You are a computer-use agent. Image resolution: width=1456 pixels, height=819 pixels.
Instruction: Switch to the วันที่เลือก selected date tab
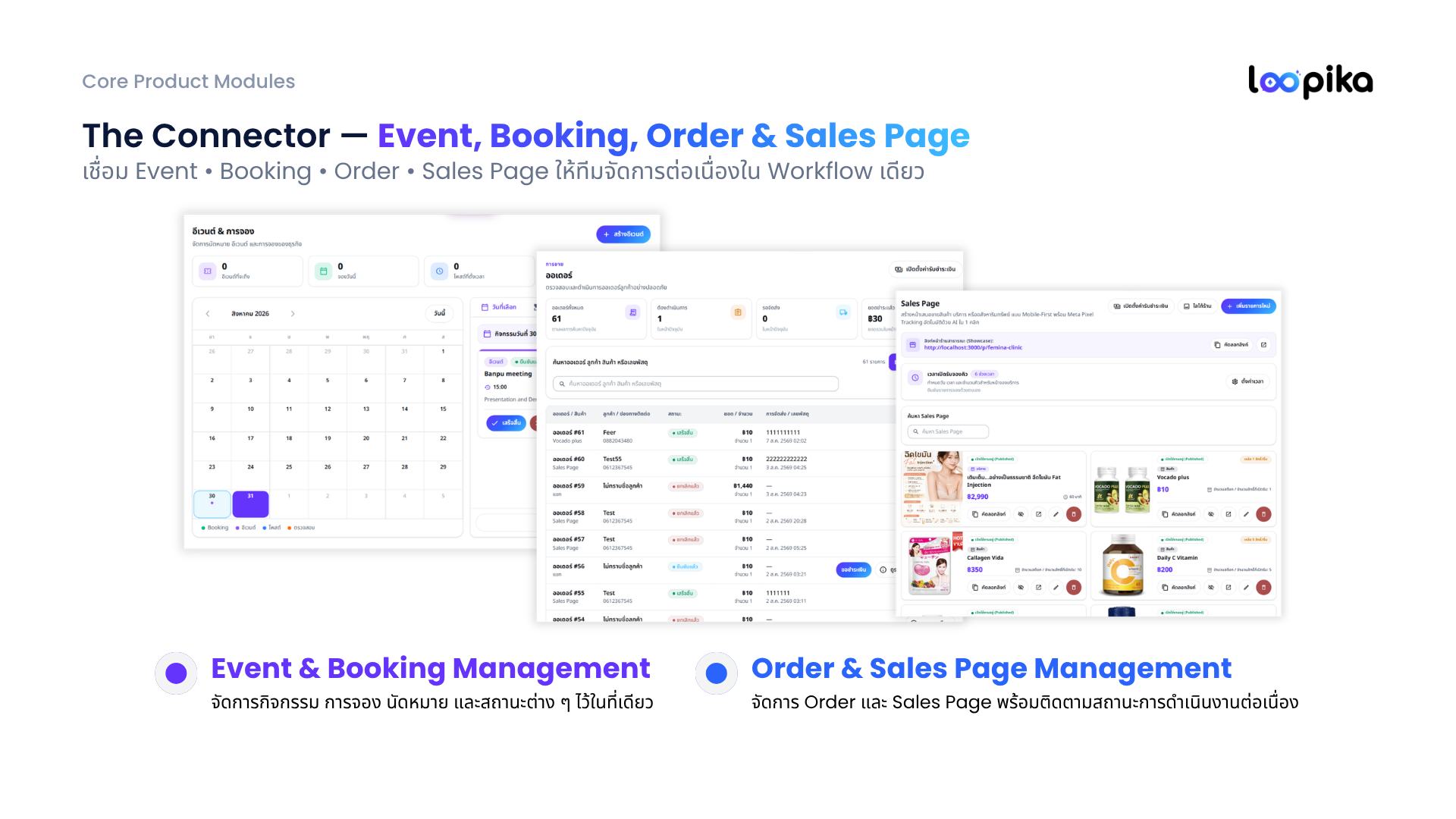click(499, 307)
